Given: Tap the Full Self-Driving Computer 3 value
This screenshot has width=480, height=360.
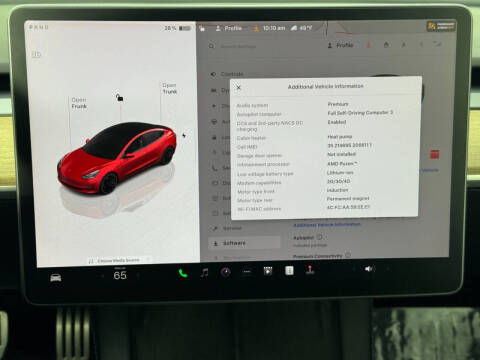Looking at the screenshot, I should pyautogui.click(x=360, y=113).
